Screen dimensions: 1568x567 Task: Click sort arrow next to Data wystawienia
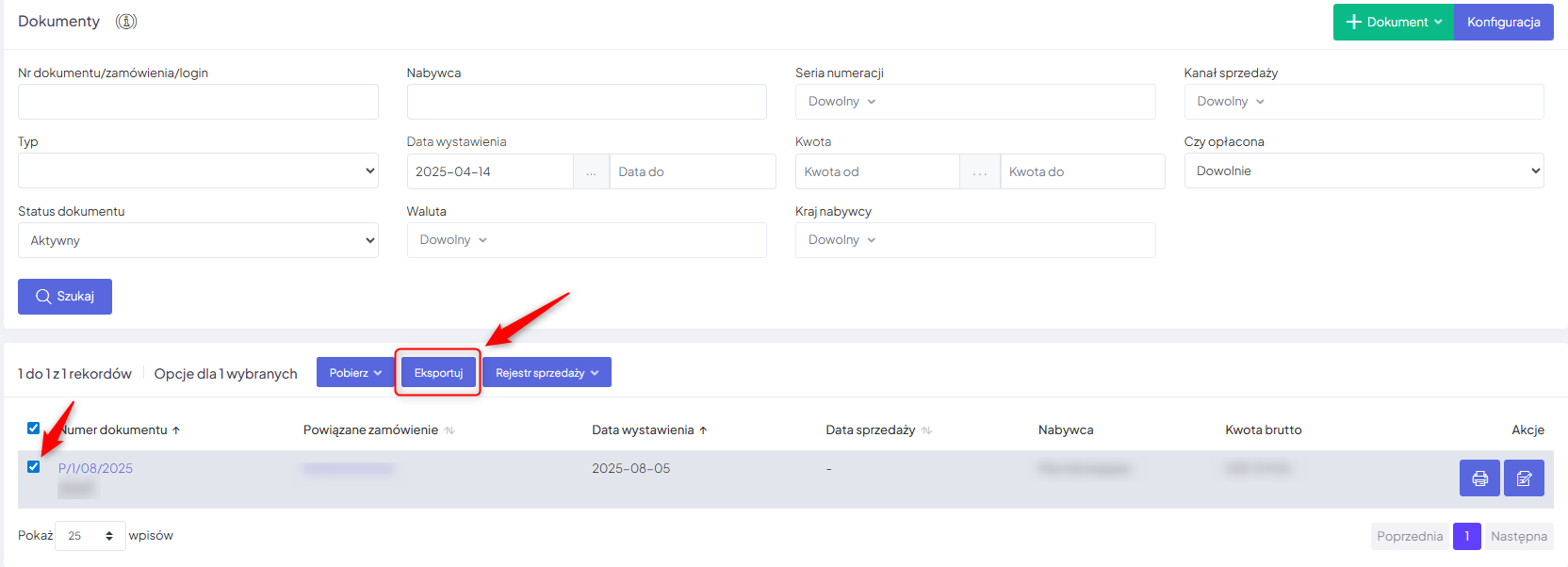point(703,430)
